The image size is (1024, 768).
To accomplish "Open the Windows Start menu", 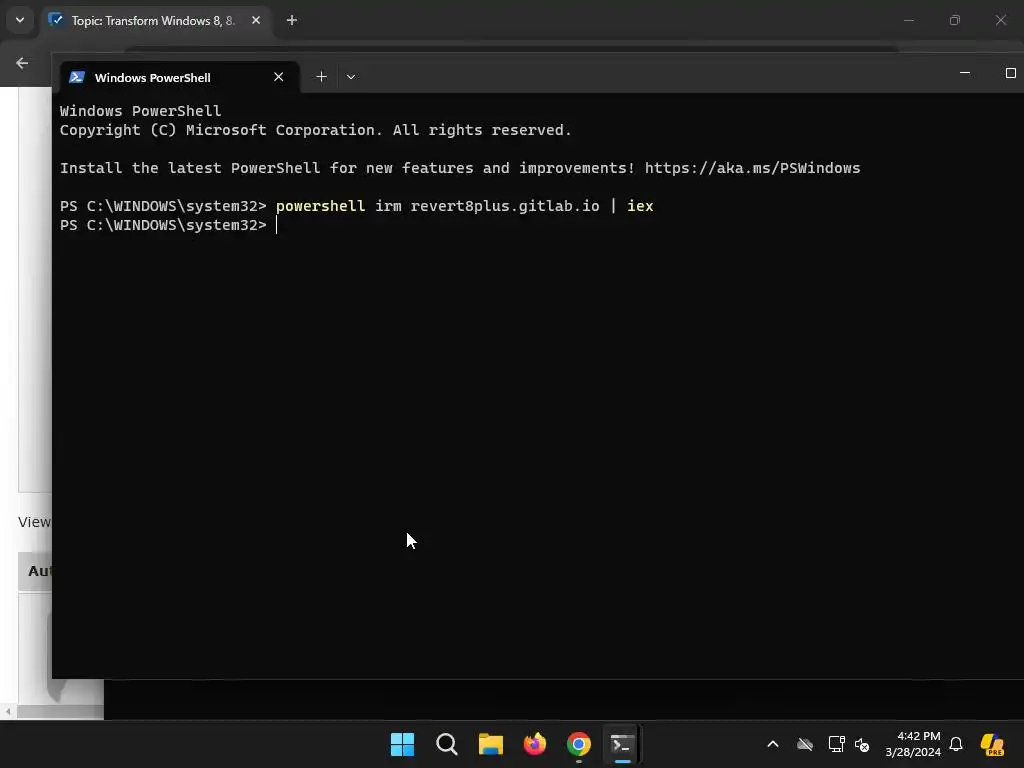I will tap(402, 744).
